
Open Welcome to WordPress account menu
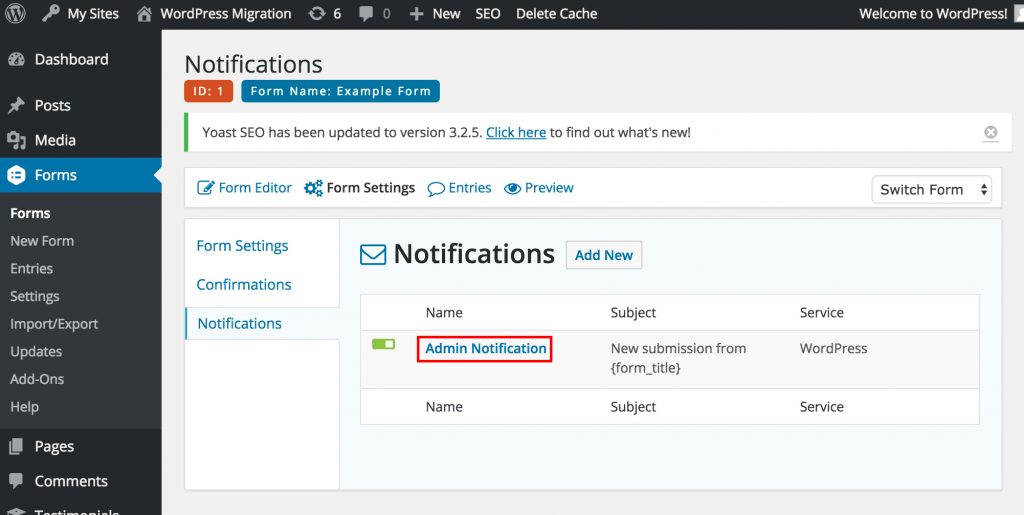click(933, 14)
